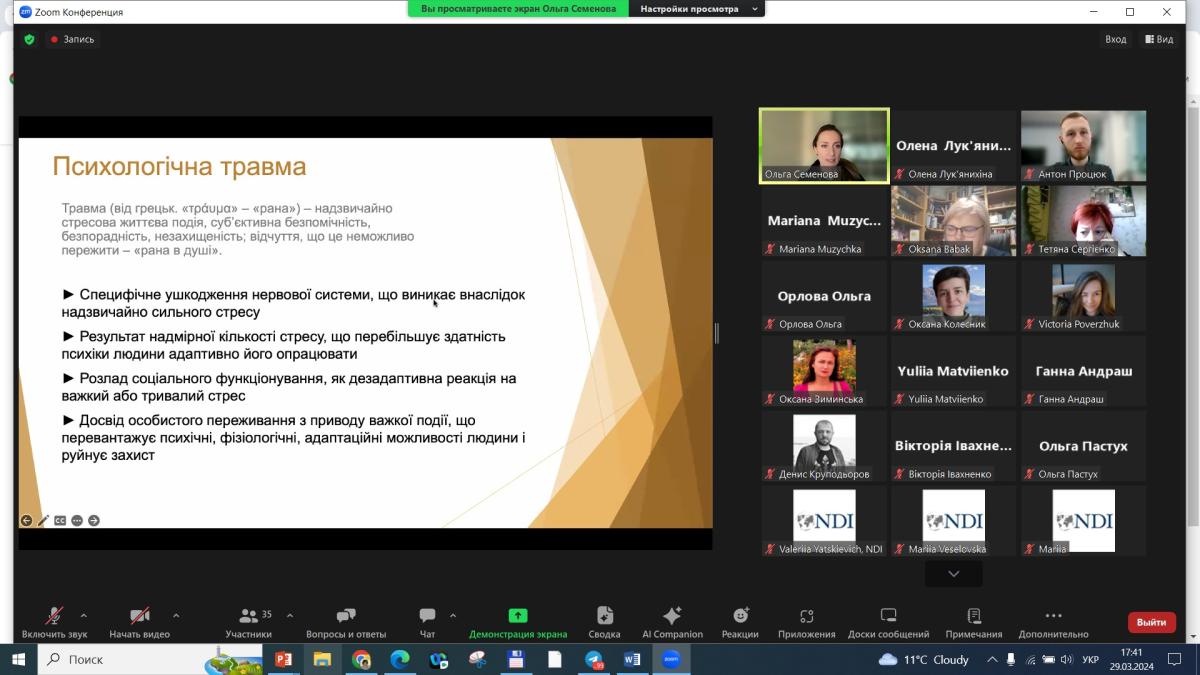Click the green encryption shield icon
This screenshot has width=1200, height=675.
pyautogui.click(x=29, y=39)
